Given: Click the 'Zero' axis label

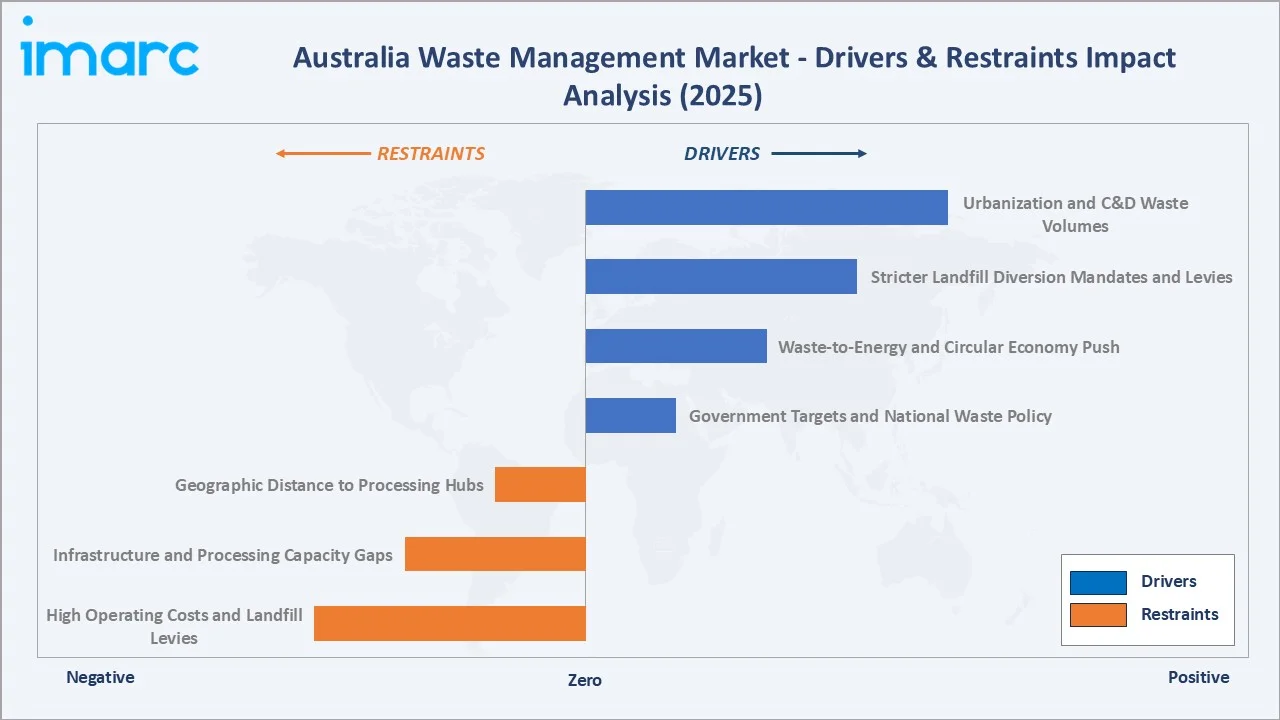Looking at the screenshot, I should pyautogui.click(x=585, y=680).
